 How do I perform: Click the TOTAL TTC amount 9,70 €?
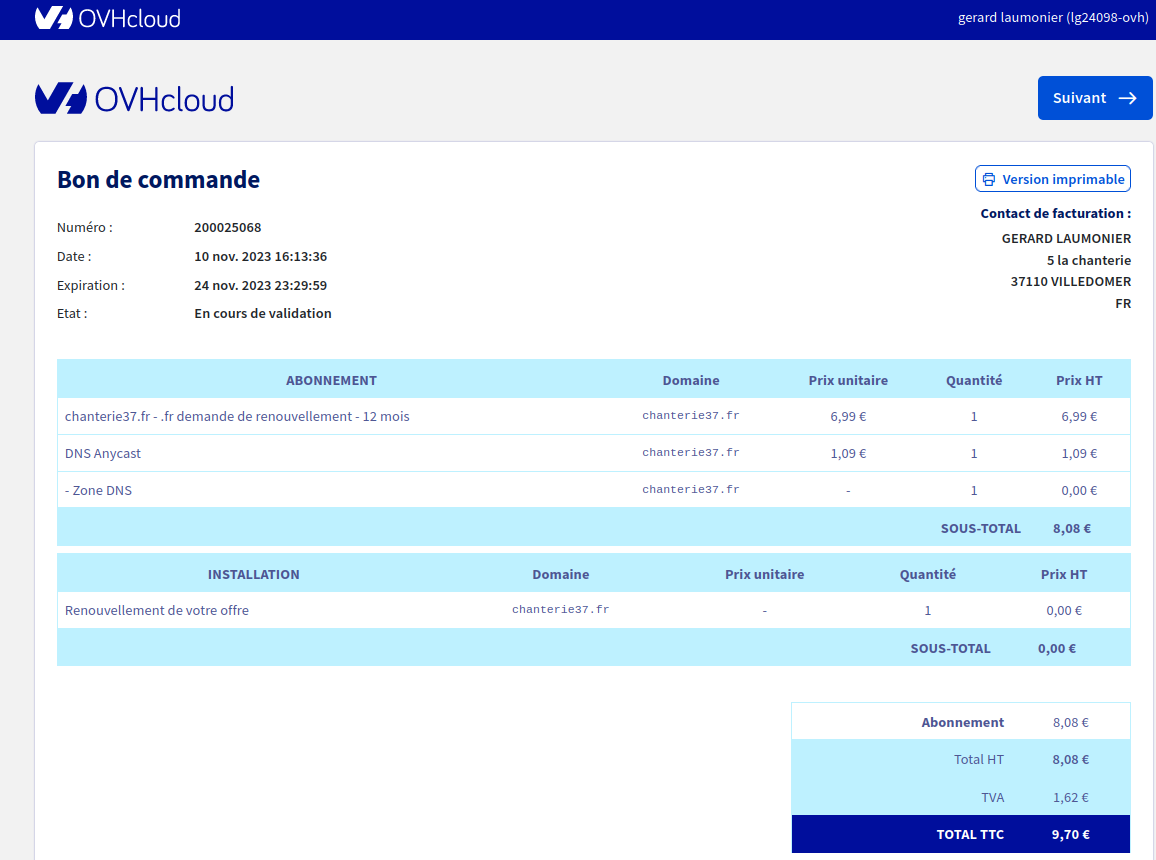click(x=1070, y=834)
